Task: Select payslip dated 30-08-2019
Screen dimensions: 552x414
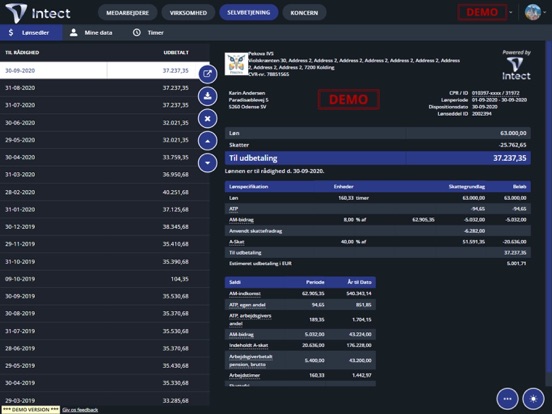Action: tap(105, 313)
